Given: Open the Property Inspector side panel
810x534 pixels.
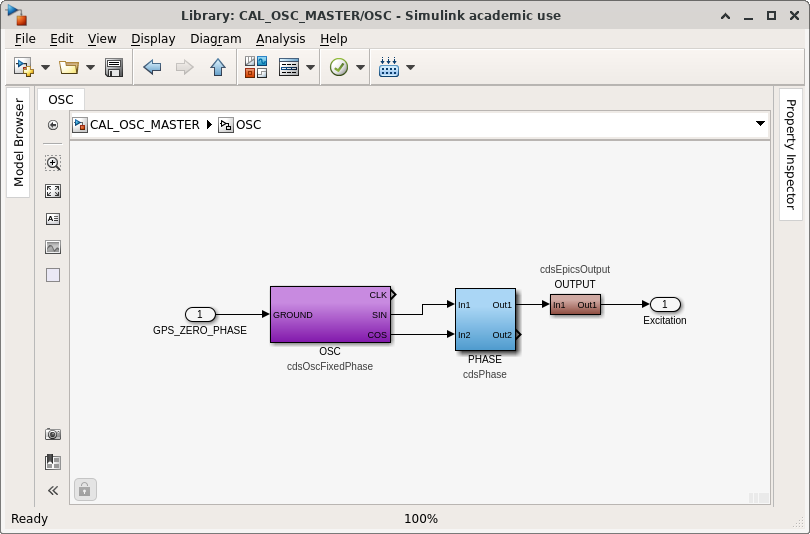Looking at the screenshot, I should [790, 154].
